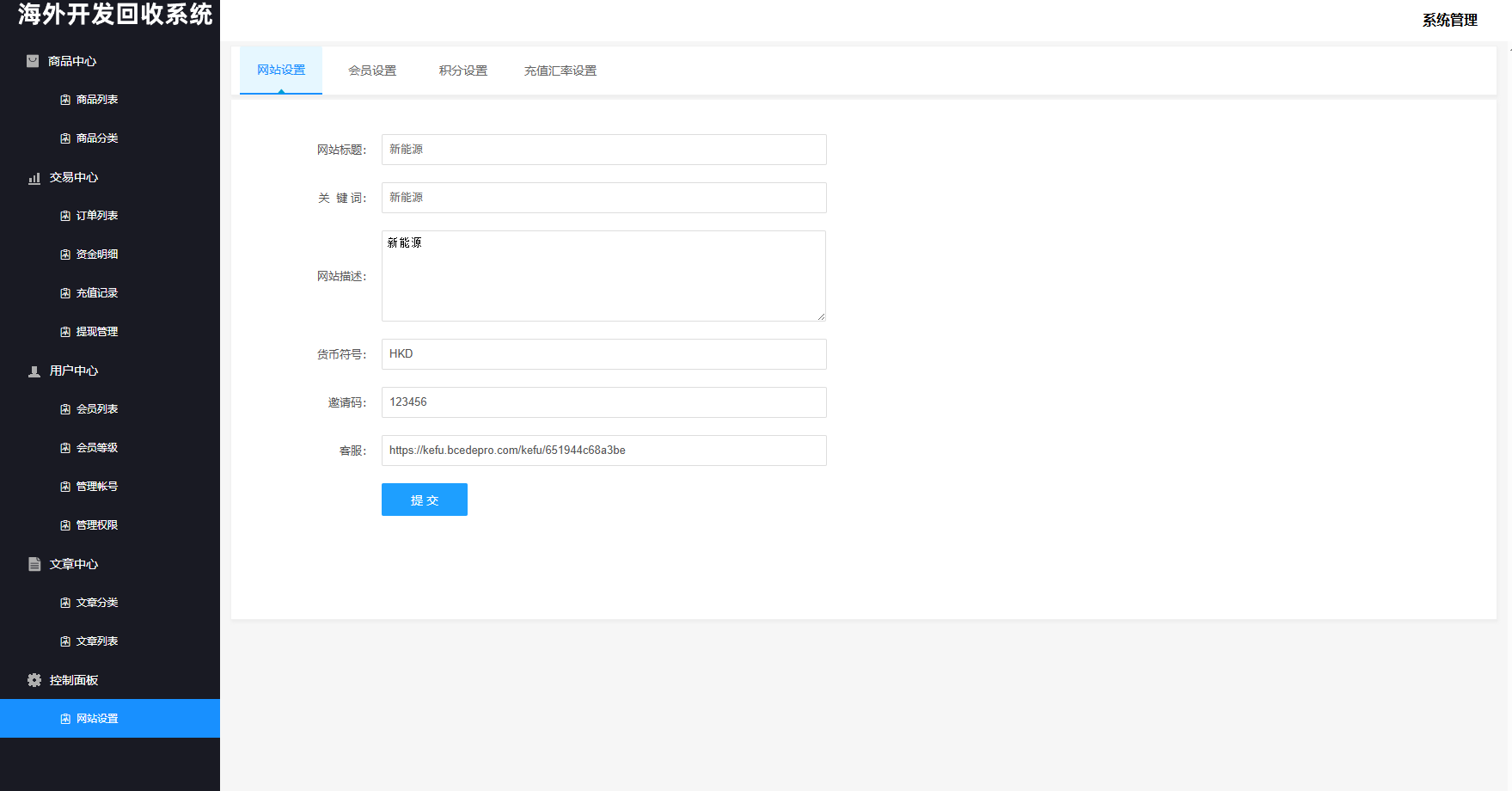
Task: Click the 文章中心 document icon
Action: click(x=34, y=564)
